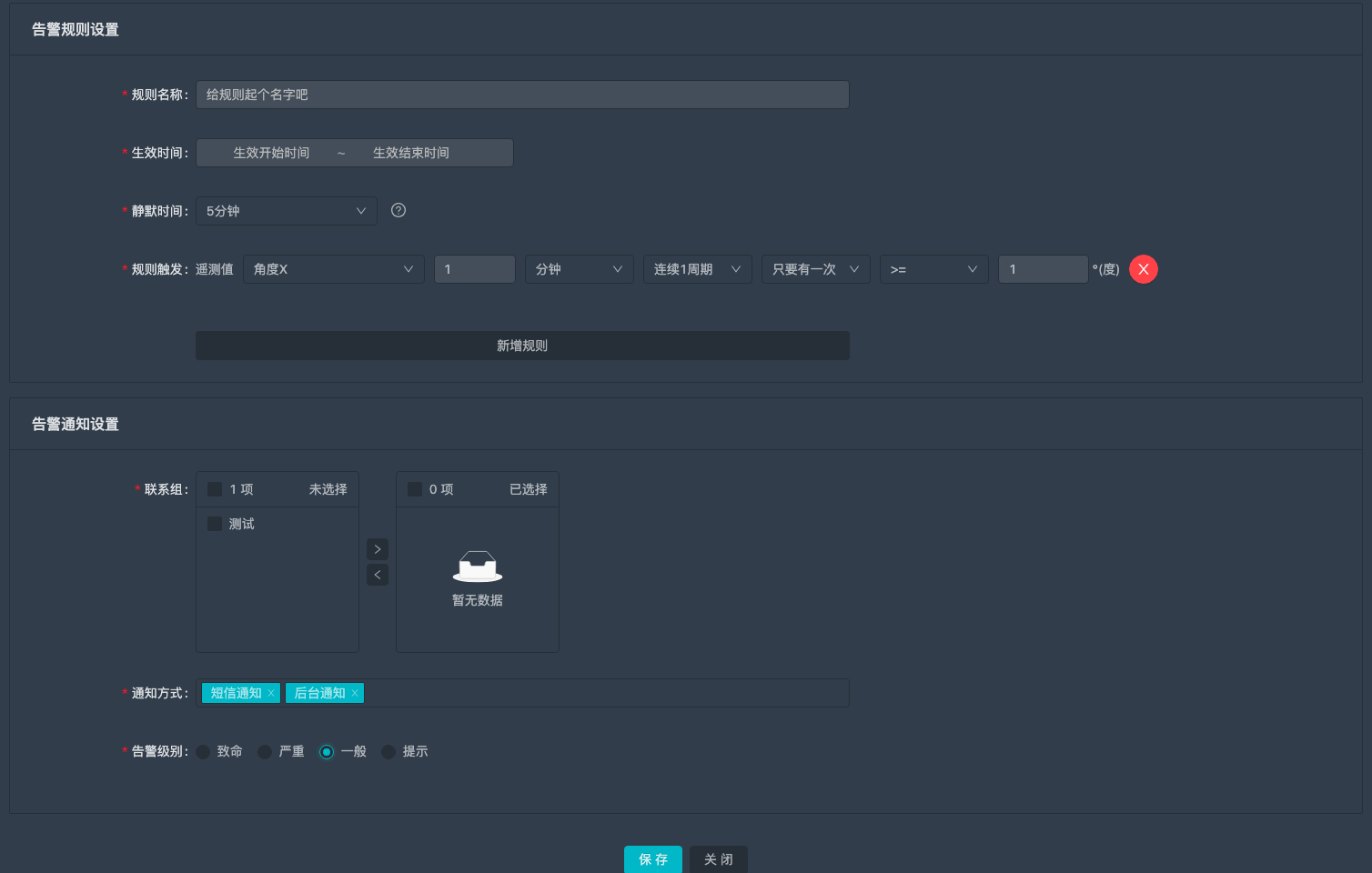
Task: Toggle select-all checkbox for selected list
Action: pyautogui.click(x=415, y=489)
